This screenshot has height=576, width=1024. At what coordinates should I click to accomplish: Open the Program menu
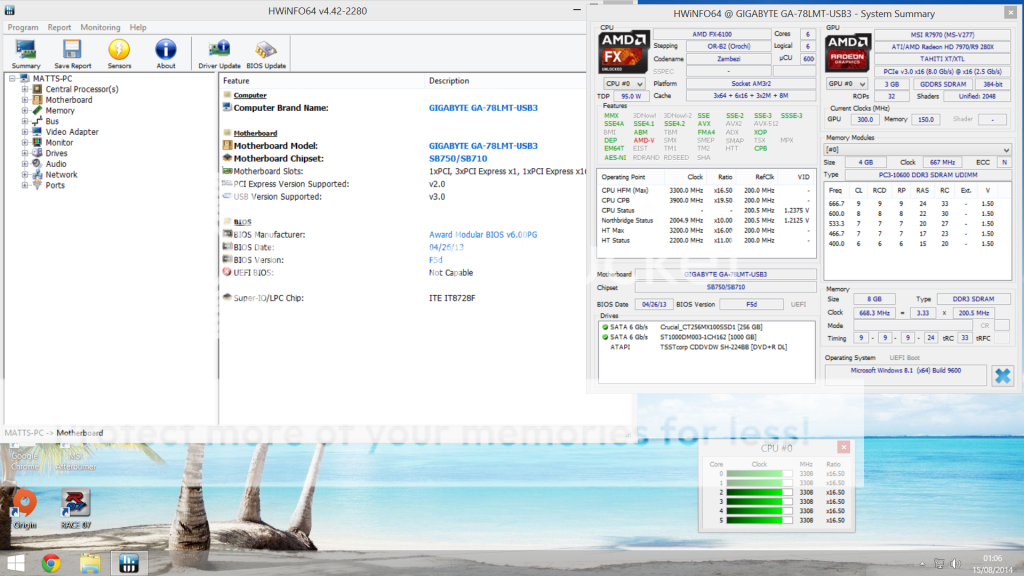pos(23,27)
